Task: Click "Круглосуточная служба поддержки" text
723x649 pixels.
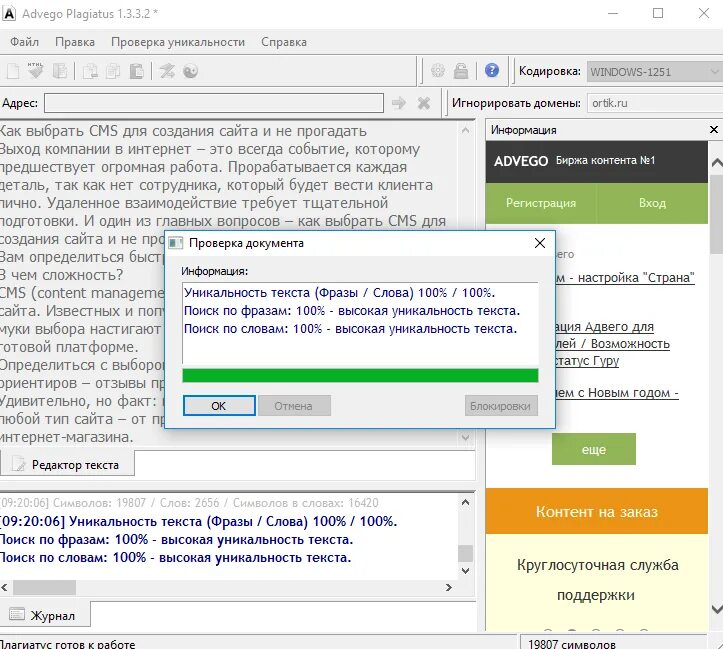Action: pos(597,580)
